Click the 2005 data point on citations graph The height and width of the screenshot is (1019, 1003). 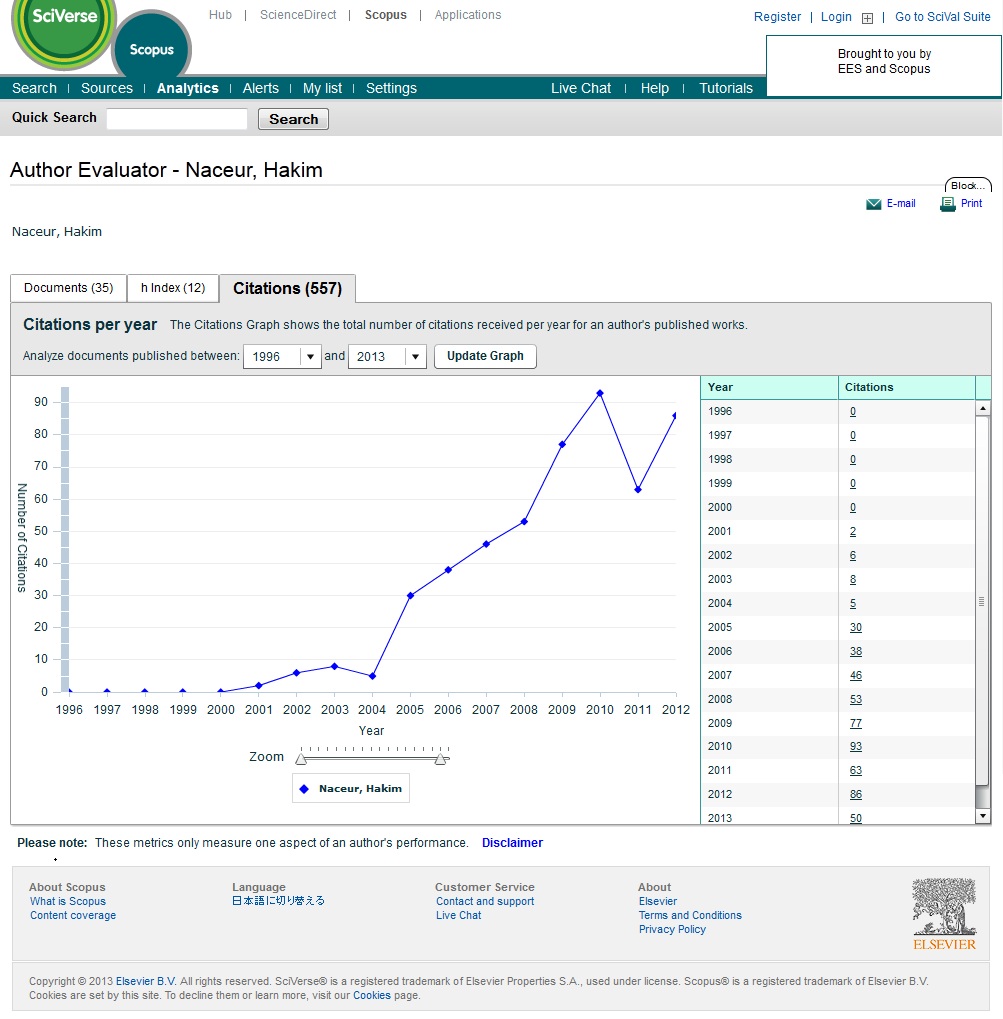pos(410,595)
